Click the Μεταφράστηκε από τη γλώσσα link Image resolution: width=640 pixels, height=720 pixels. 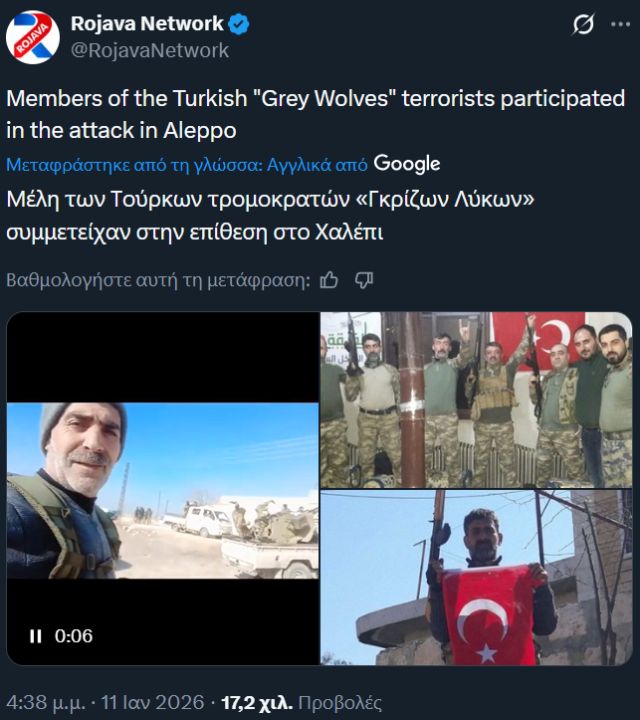(187, 164)
